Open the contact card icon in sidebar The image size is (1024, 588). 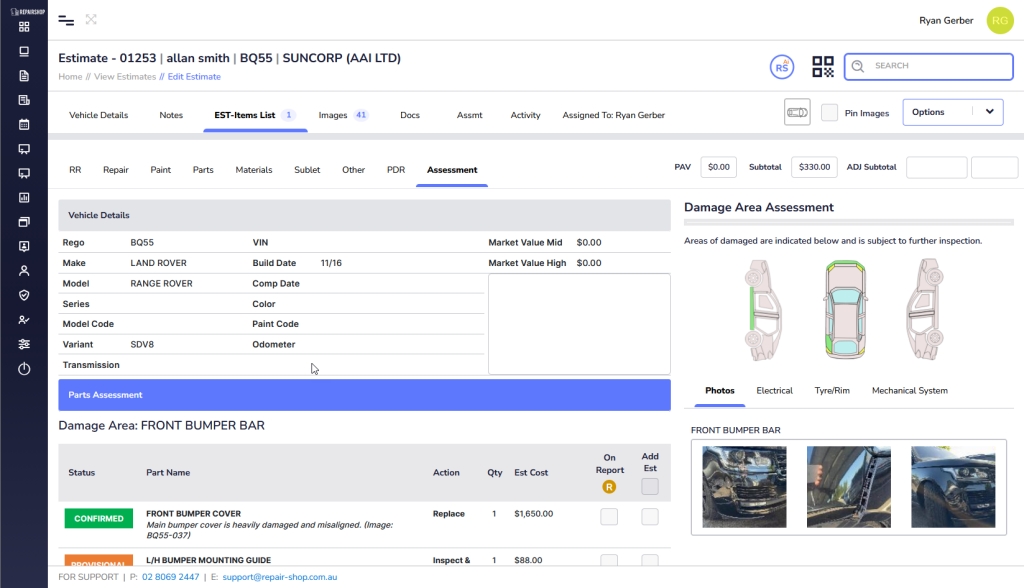pyautogui.click(x=24, y=246)
